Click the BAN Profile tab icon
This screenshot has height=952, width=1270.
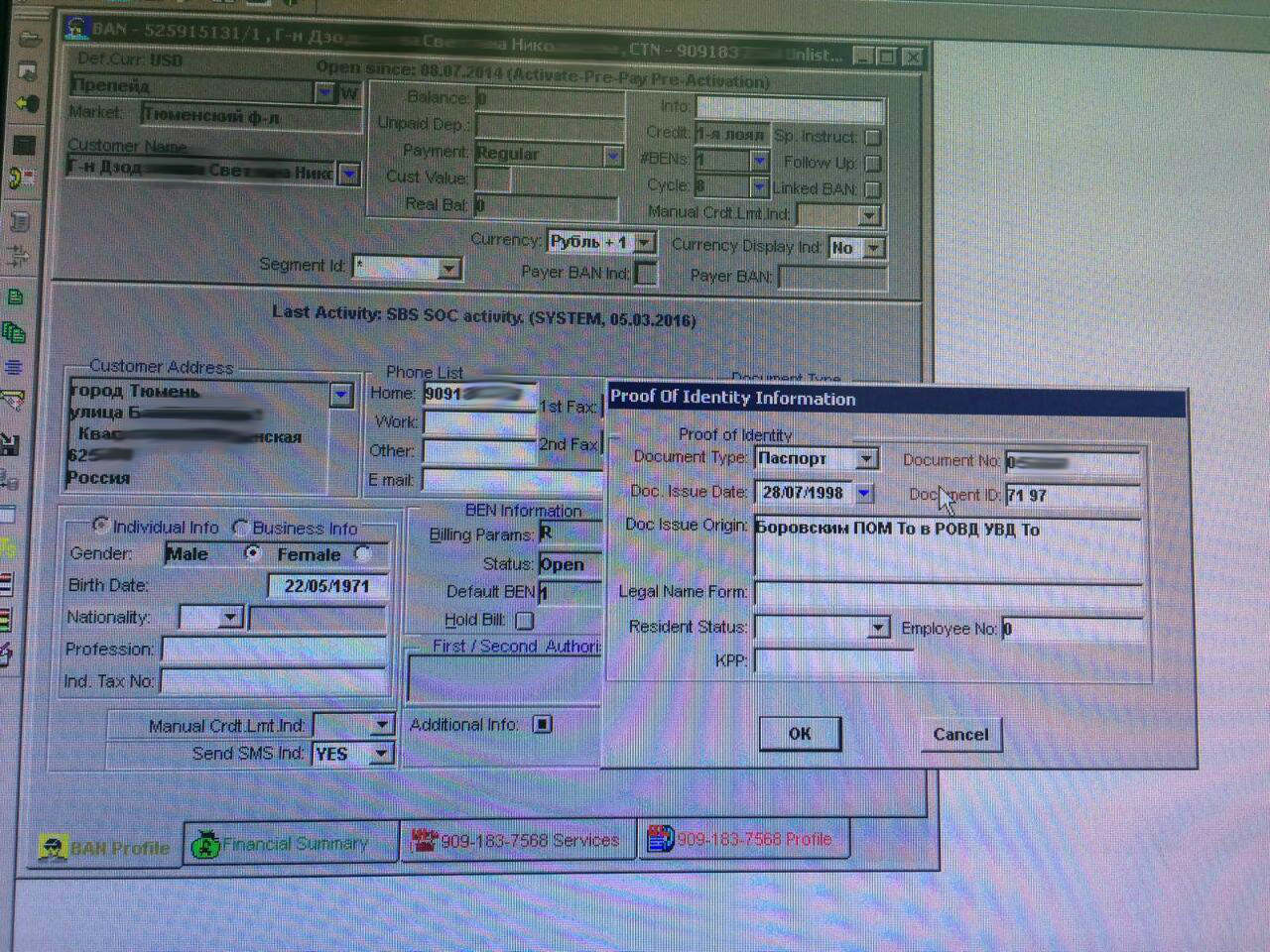click(53, 848)
